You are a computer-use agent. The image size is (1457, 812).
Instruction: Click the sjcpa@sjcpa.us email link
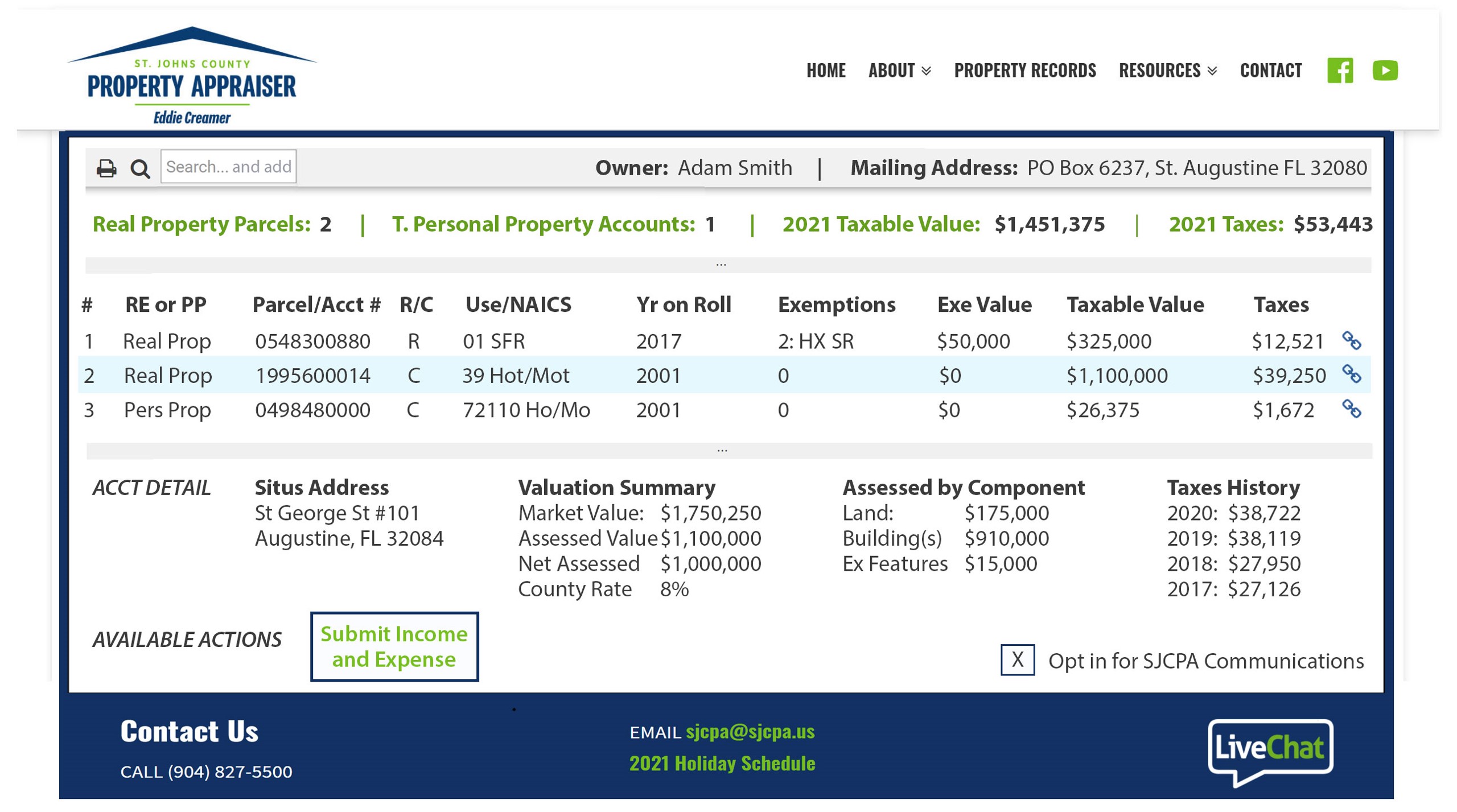coord(750,732)
